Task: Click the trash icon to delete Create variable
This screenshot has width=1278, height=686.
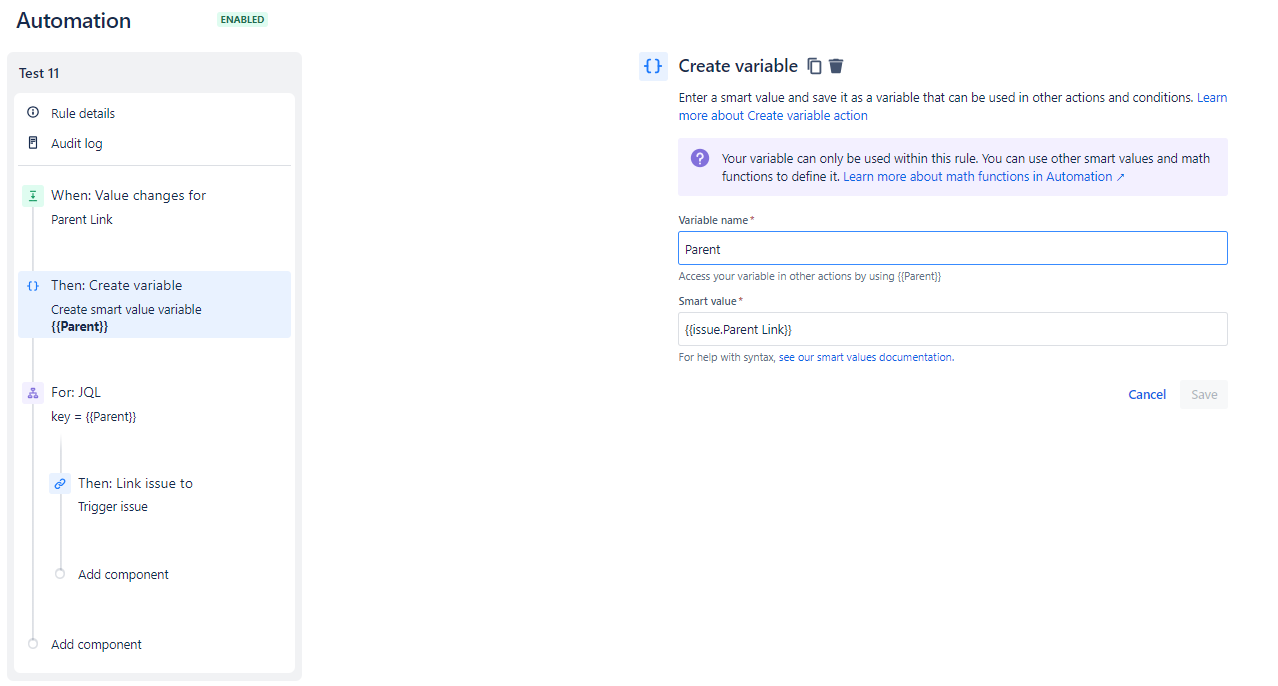Action: coord(836,66)
